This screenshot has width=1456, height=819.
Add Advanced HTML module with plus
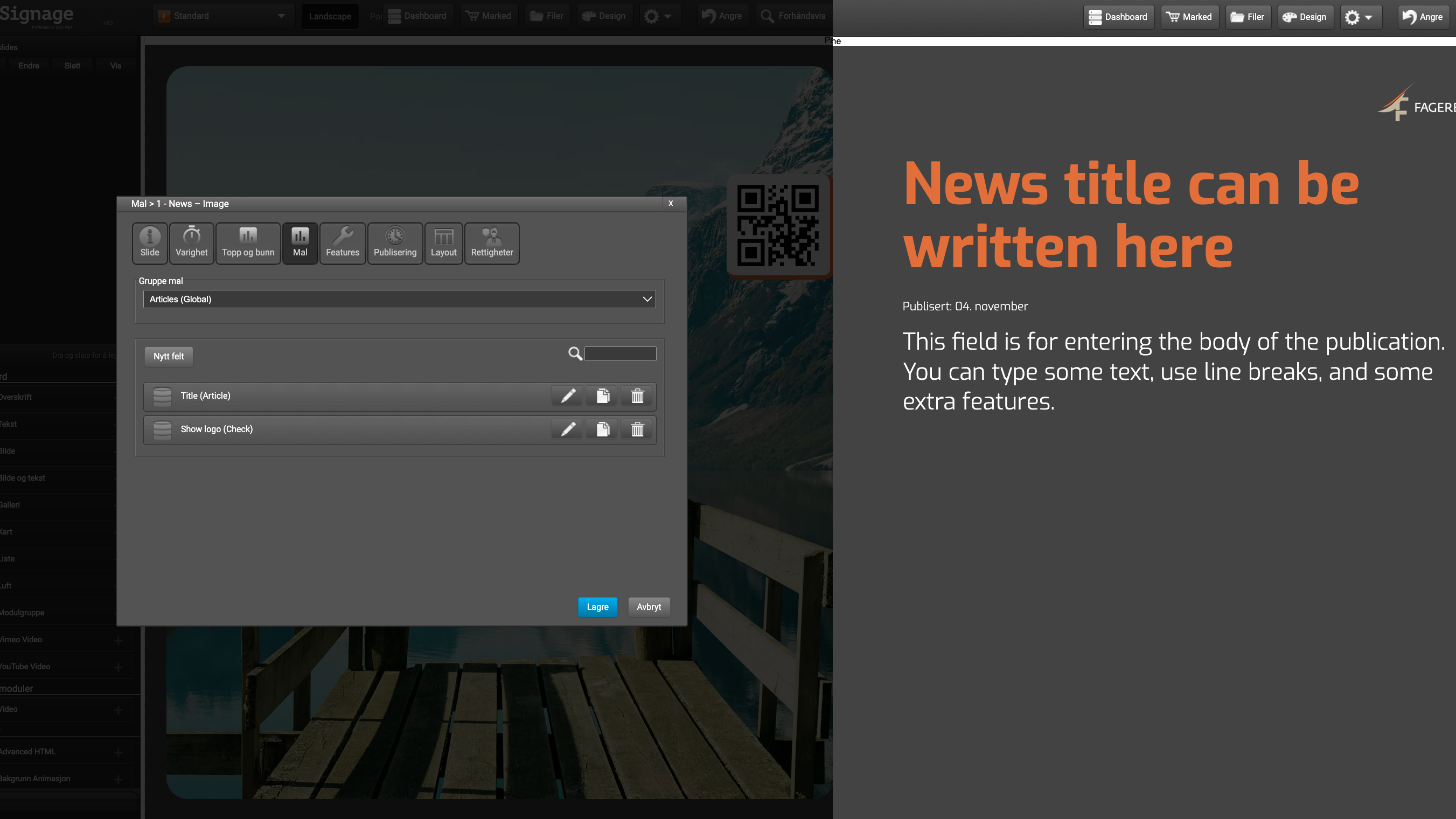[118, 752]
